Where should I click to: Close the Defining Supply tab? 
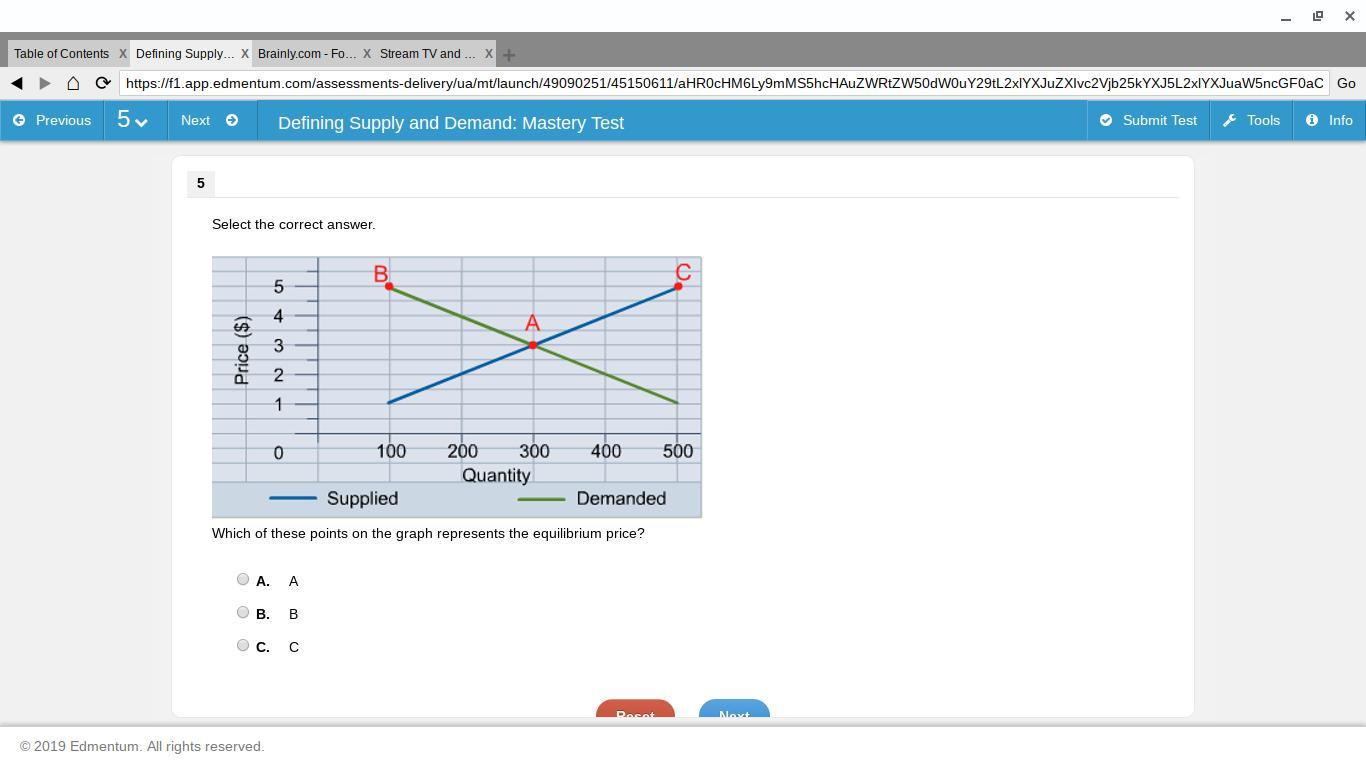click(x=245, y=54)
